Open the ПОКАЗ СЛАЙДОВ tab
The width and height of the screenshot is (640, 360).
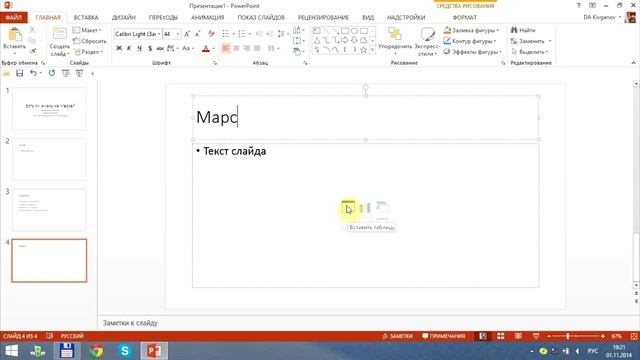261,18
